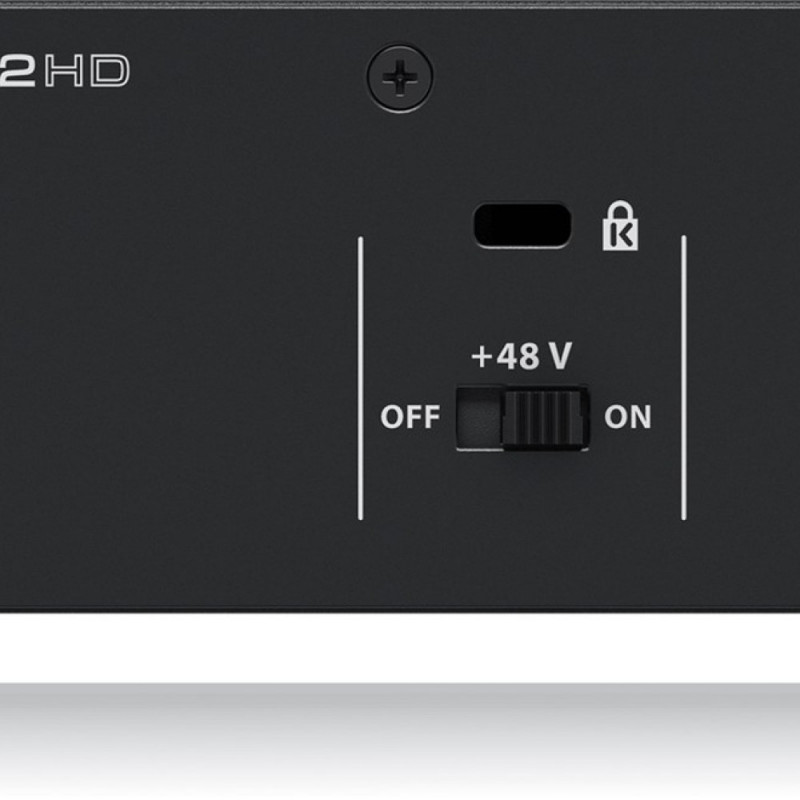Image resolution: width=800 pixels, height=800 pixels.
Task: Select the ON label beside the switch
Action: point(628,417)
